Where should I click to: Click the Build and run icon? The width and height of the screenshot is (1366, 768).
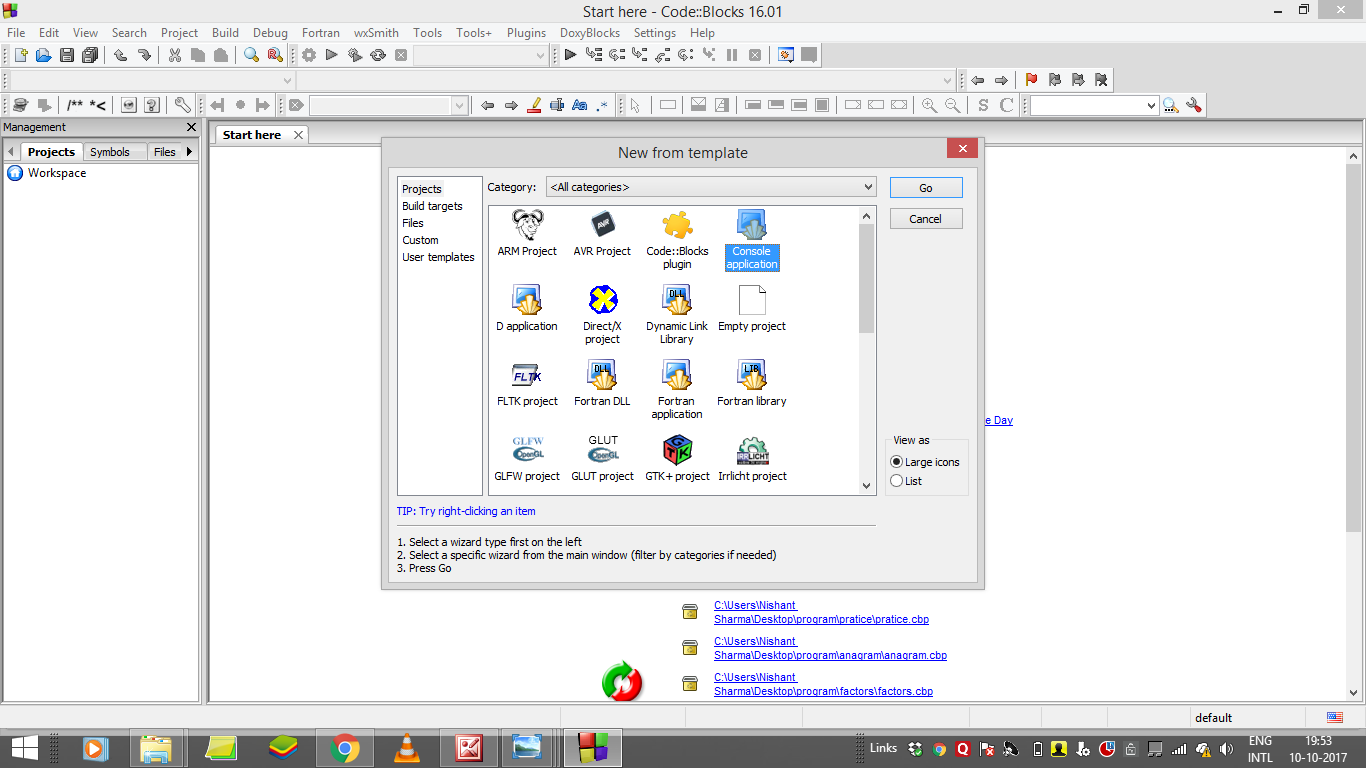pyautogui.click(x=355, y=55)
